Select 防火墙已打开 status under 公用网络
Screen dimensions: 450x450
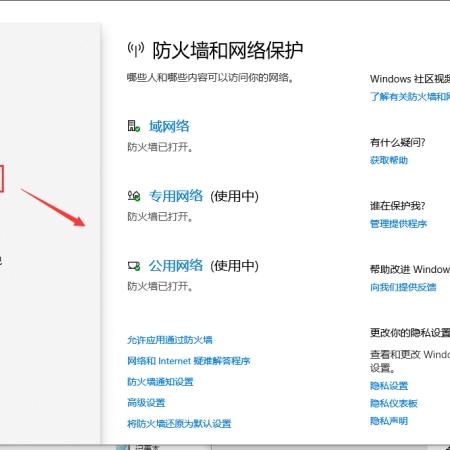pyautogui.click(x=160, y=286)
